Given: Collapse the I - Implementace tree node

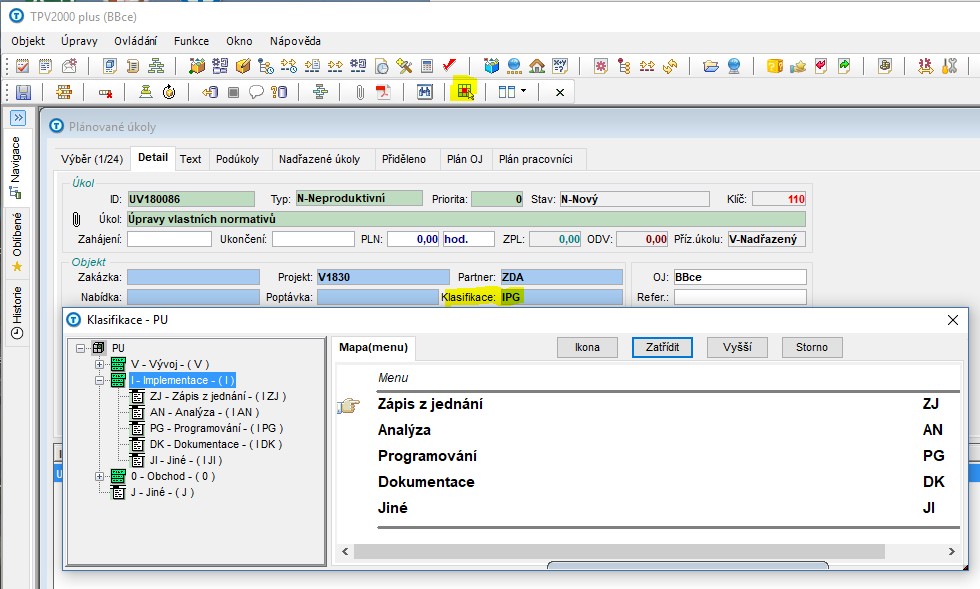Looking at the screenshot, I should 99,380.
